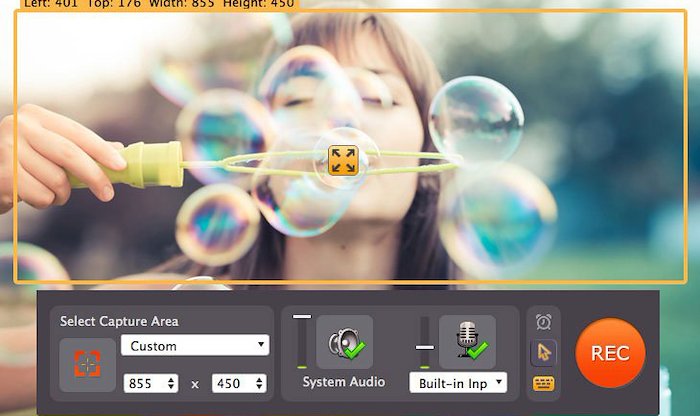Click the crosshair select capture area icon
Viewport: 700px width, 416px height.
(88, 365)
